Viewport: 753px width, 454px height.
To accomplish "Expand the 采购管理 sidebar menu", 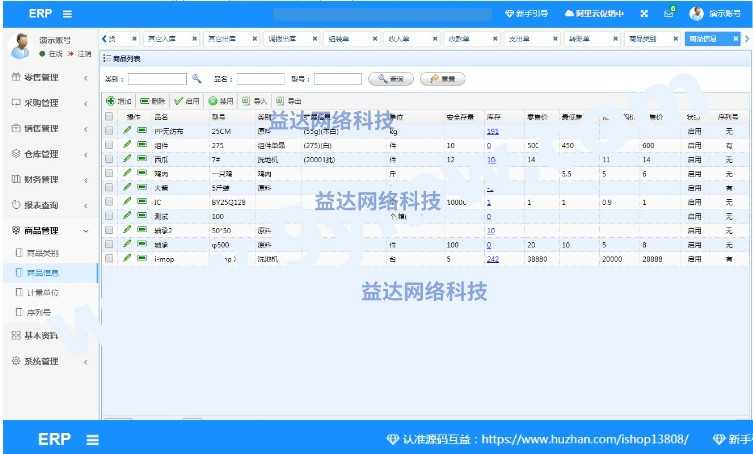I will click(50, 103).
